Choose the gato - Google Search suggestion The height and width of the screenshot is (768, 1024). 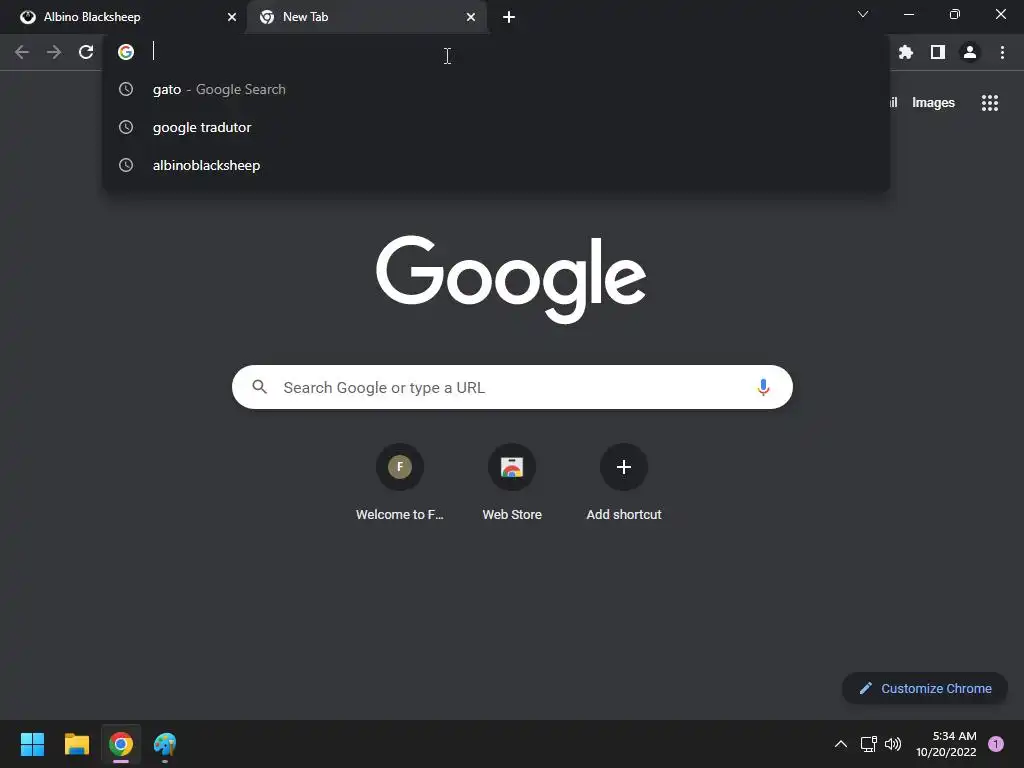pos(496,89)
